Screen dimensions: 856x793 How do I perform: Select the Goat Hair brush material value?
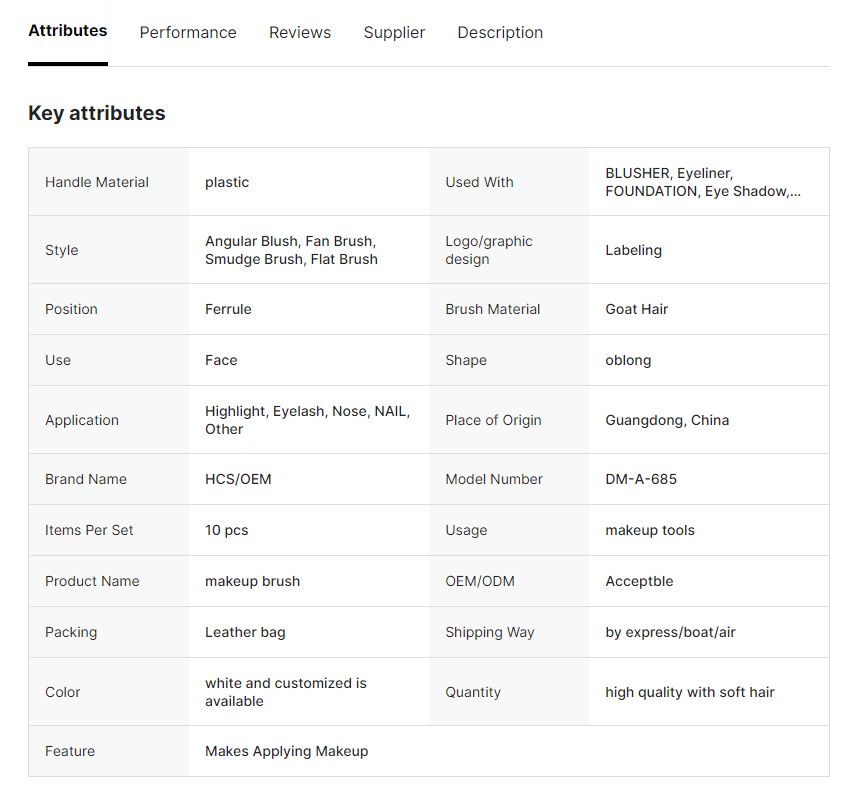coord(636,309)
